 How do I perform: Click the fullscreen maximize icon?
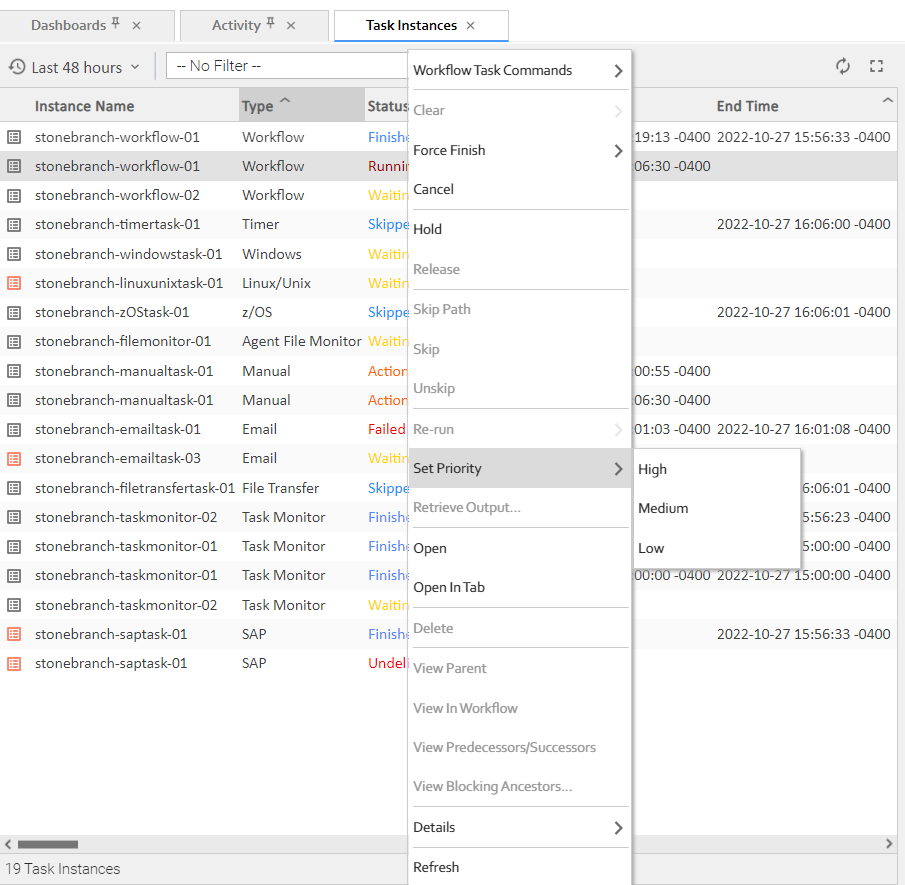tap(877, 66)
